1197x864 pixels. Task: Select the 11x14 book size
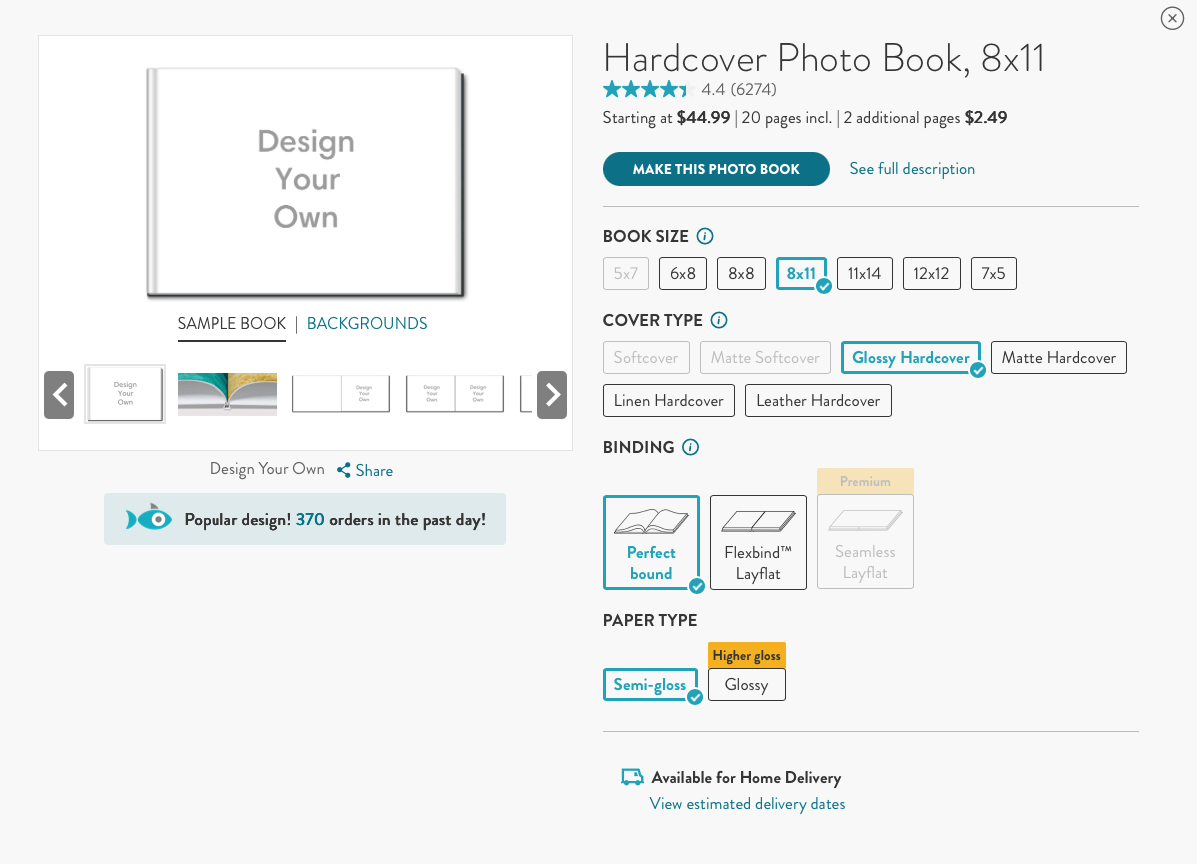(864, 273)
